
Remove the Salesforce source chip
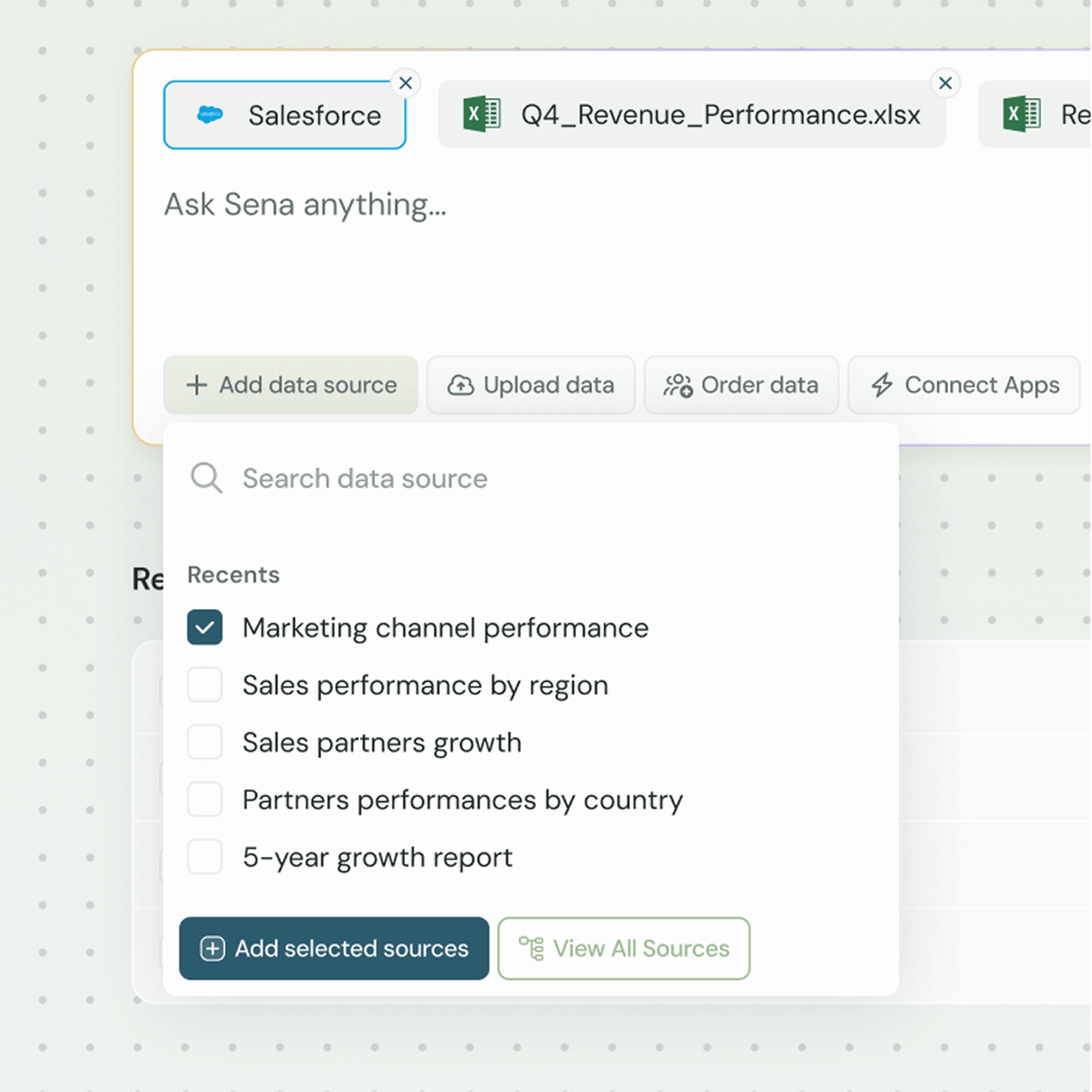click(405, 83)
